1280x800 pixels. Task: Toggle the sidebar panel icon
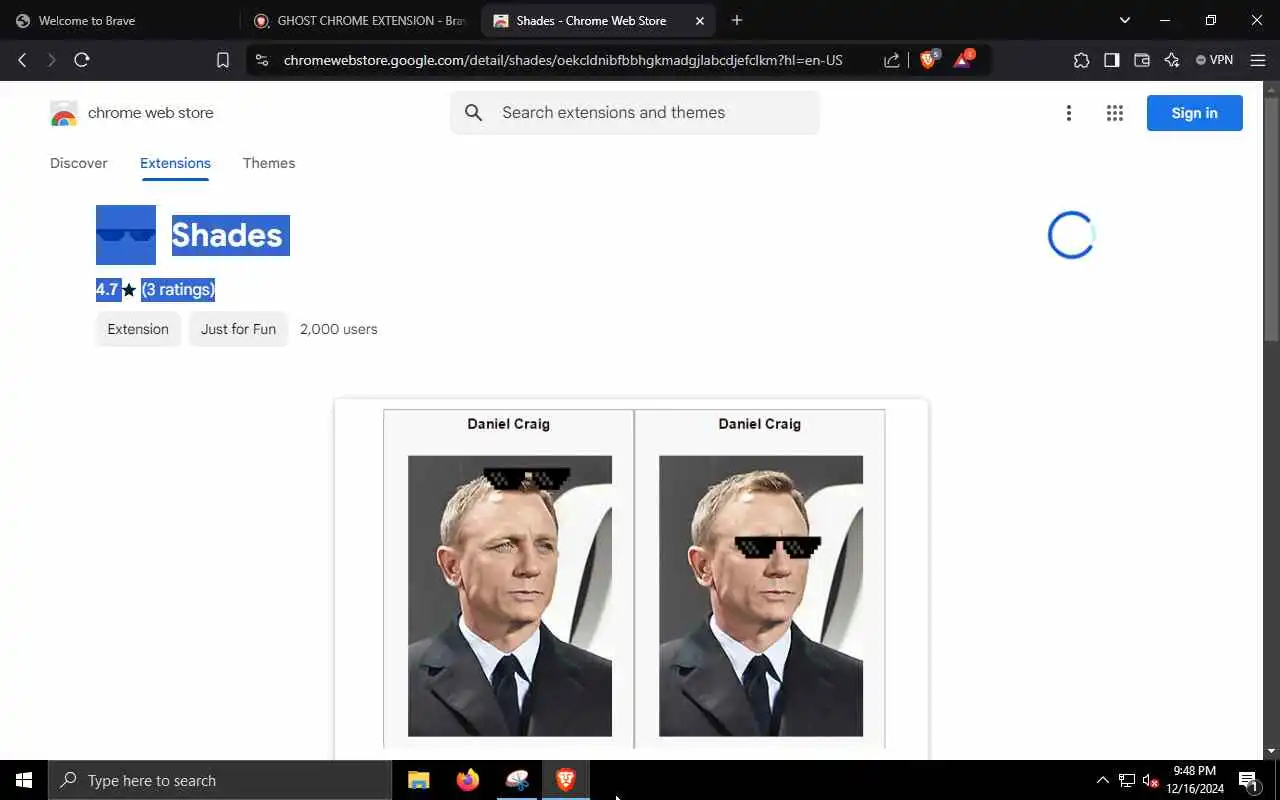coord(1111,60)
